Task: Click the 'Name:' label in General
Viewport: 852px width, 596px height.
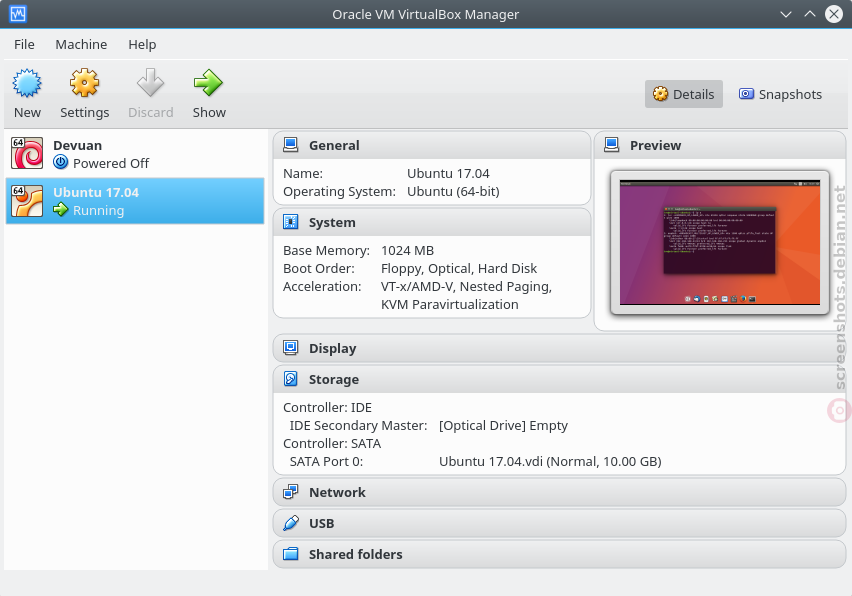Action: (303, 173)
